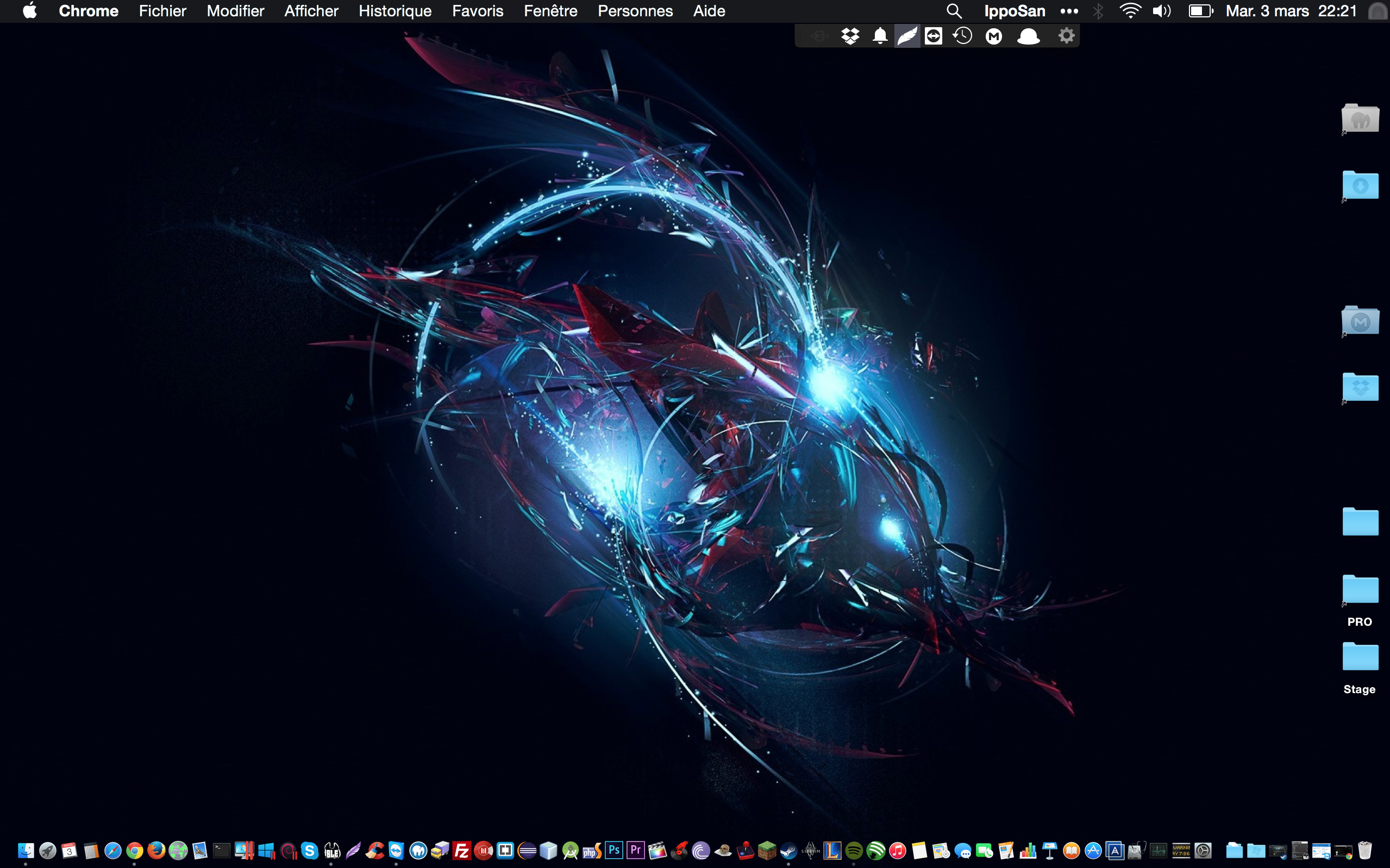Open Premiere Pro from the Dock
Screen dimensions: 1390x868
(636, 850)
